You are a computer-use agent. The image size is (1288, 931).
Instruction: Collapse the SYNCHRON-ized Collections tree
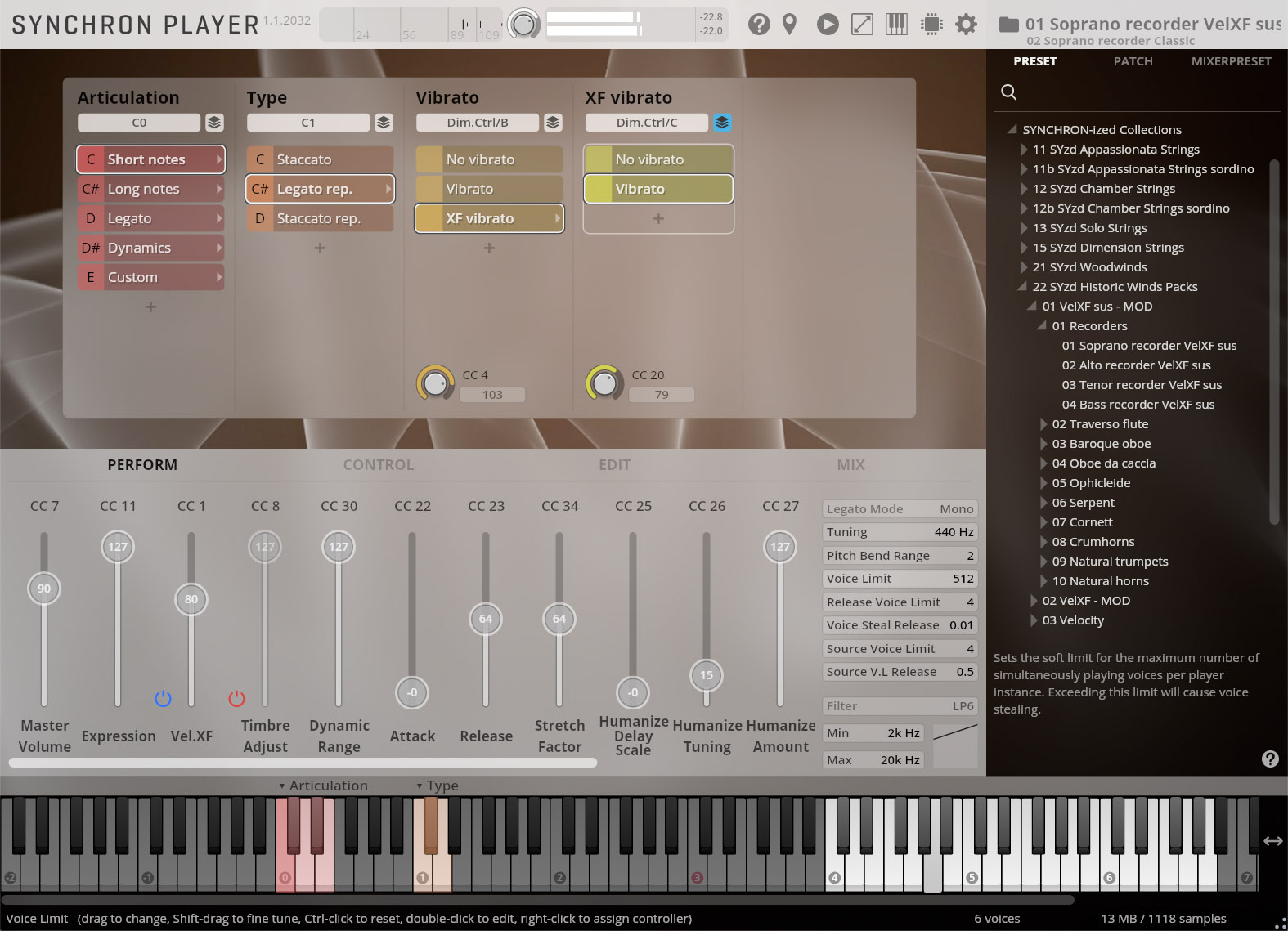pyautogui.click(x=1012, y=129)
